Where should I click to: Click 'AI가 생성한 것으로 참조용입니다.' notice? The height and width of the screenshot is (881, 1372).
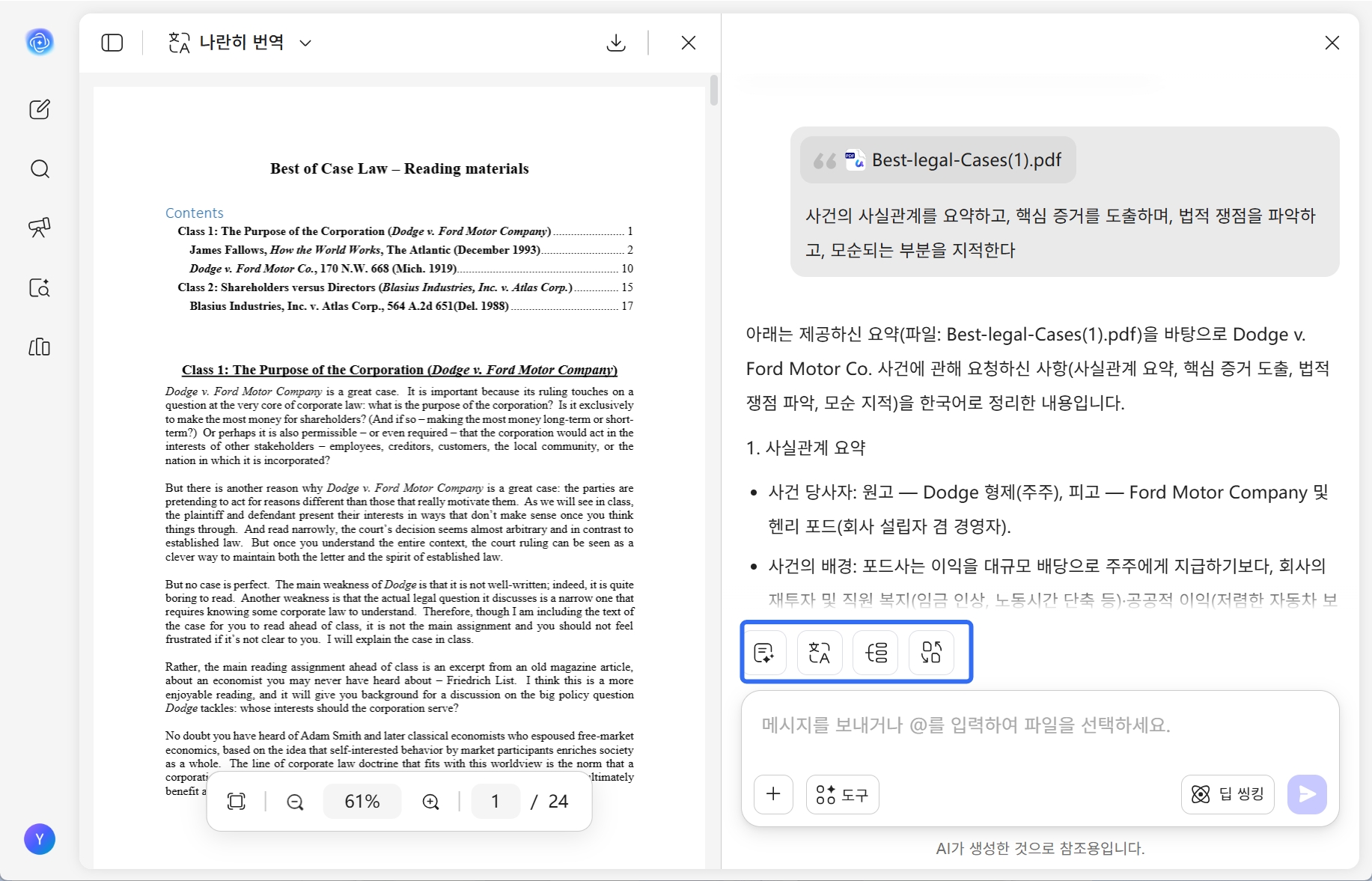1040,849
